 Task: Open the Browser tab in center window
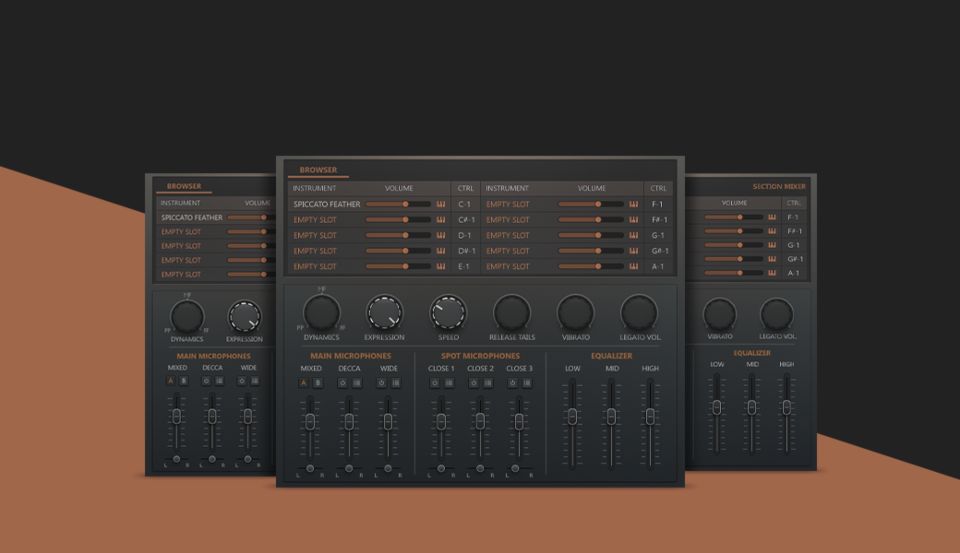(x=318, y=170)
